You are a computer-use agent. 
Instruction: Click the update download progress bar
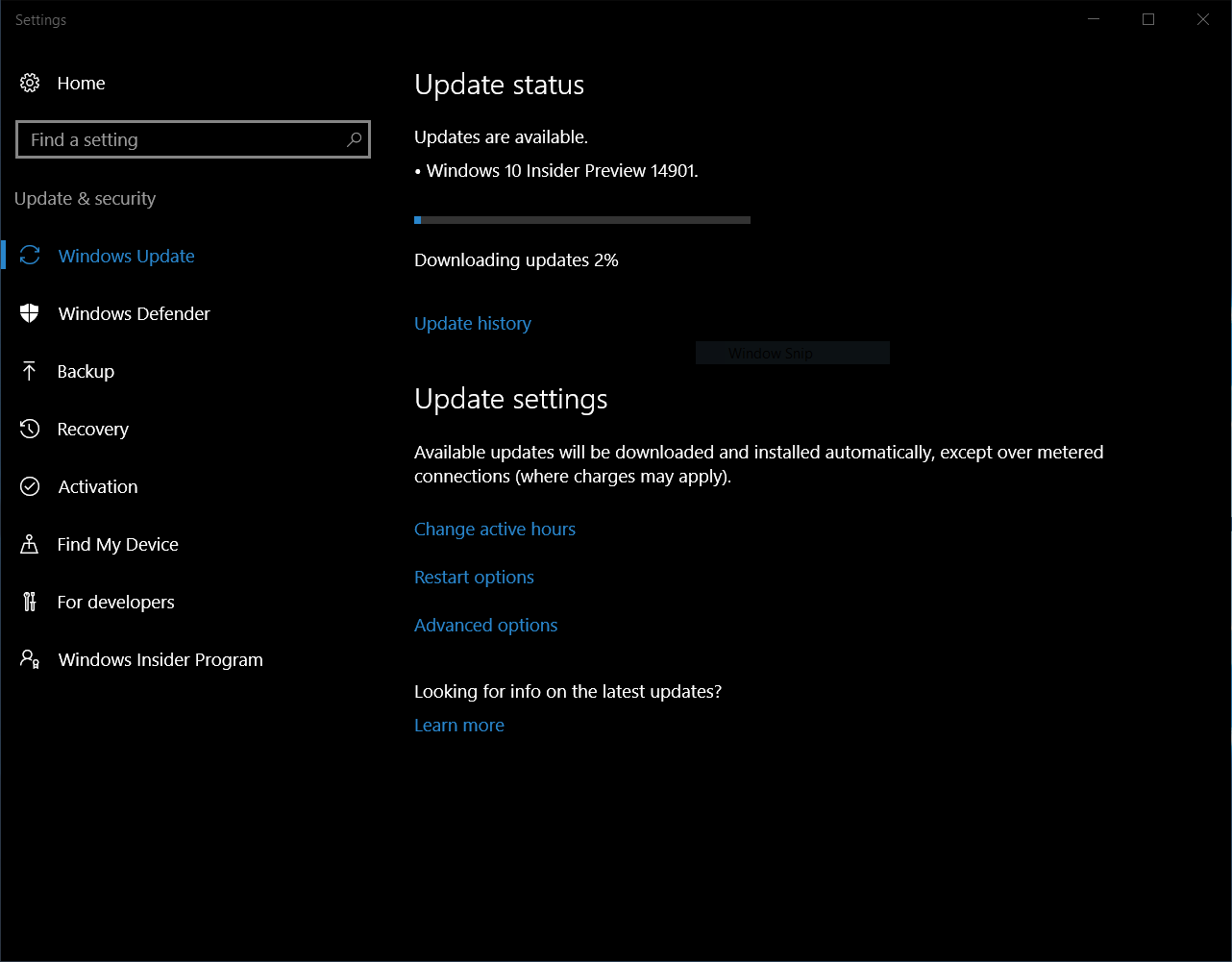tap(581, 220)
